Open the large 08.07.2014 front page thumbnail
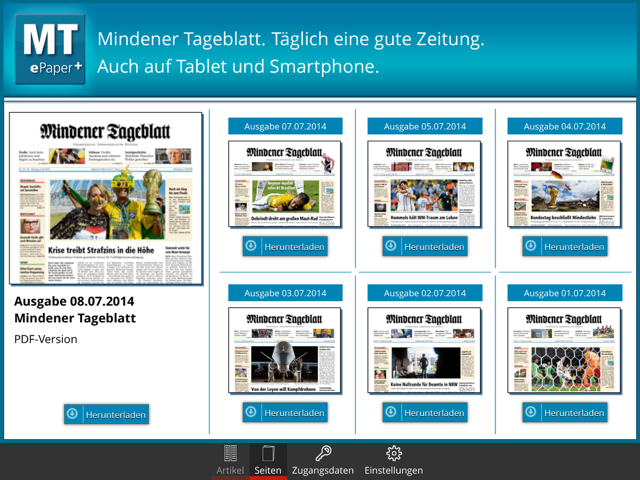The image size is (640, 480). coord(106,198)
